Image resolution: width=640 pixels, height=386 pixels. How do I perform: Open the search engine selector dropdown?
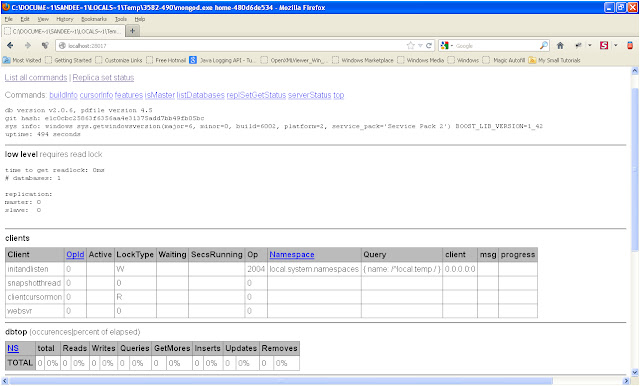click(452, 46)
